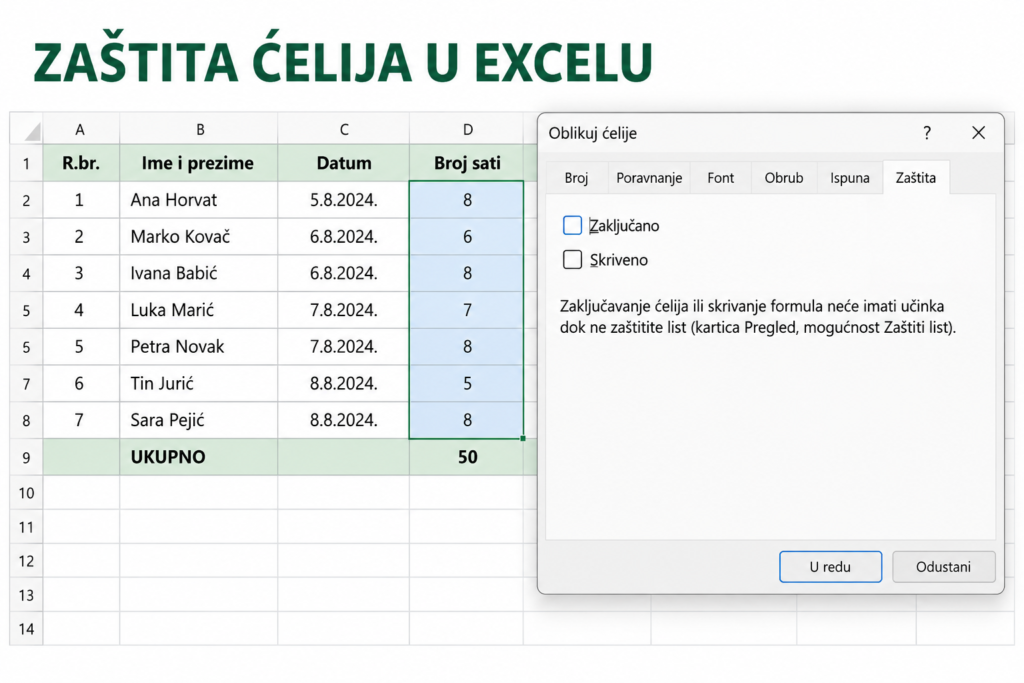This screenshot has height=683, width=1024.
Task: Select Tin Jurić's hours cell showing 5
Action: [x=466, y=383]
